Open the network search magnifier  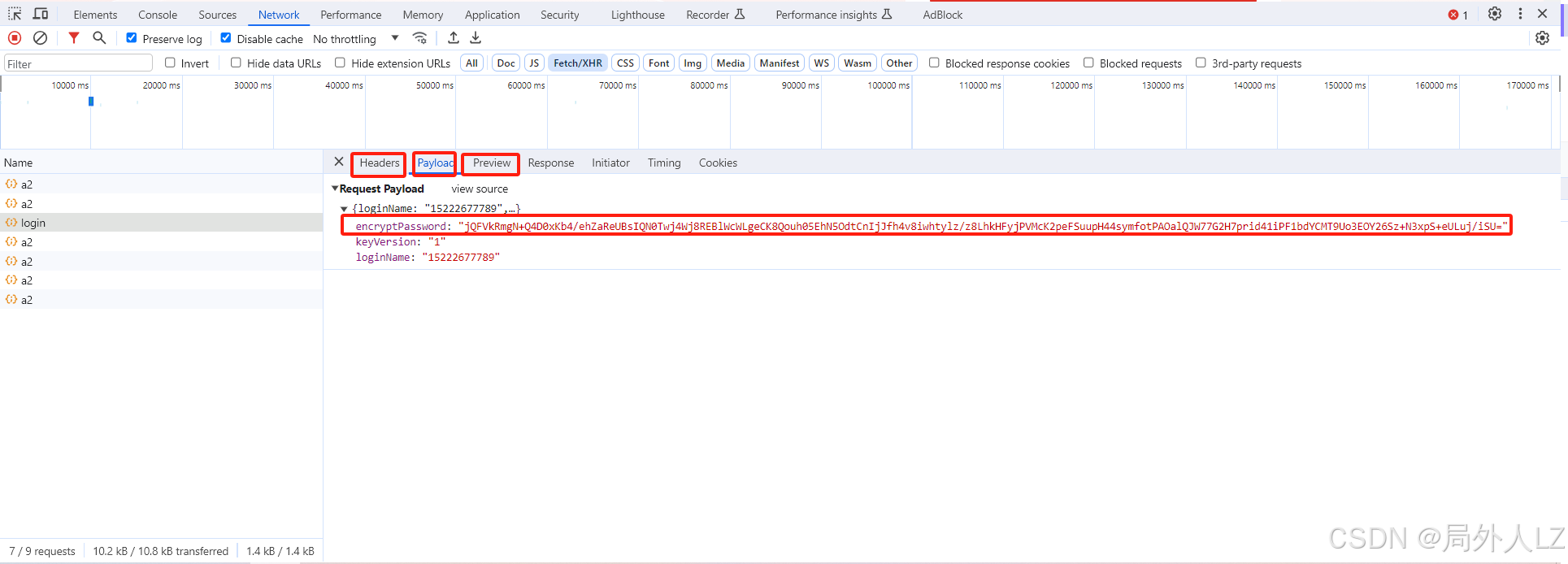[99, 37]
